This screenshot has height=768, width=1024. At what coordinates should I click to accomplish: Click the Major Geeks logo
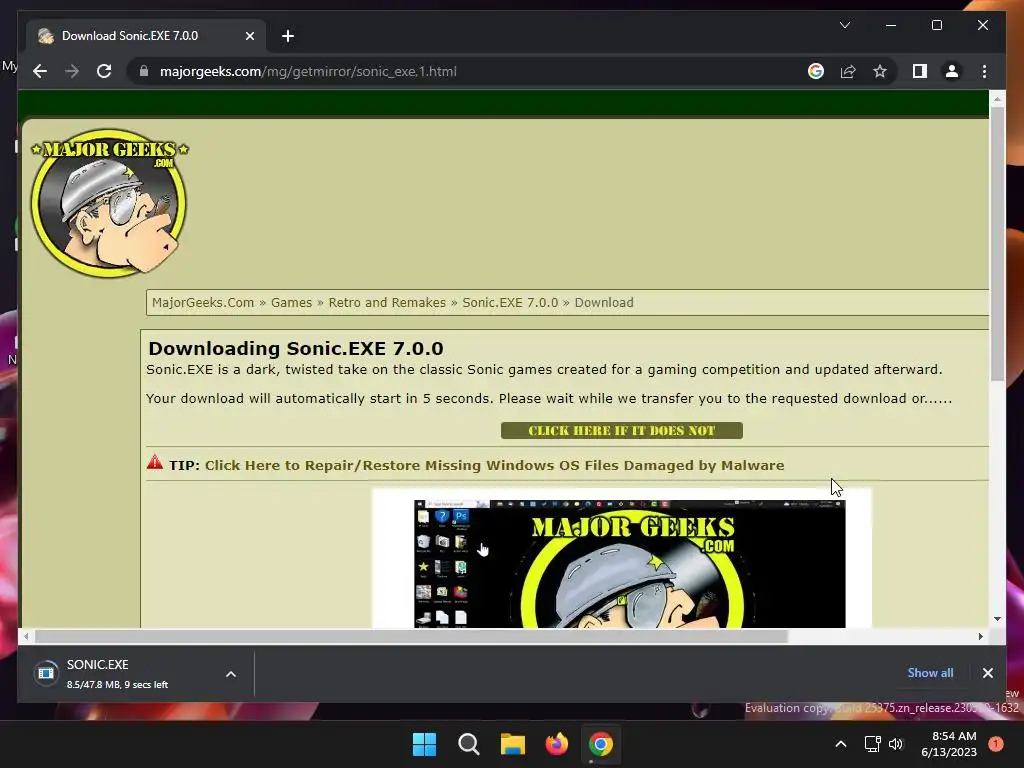(x=109, y=202)
